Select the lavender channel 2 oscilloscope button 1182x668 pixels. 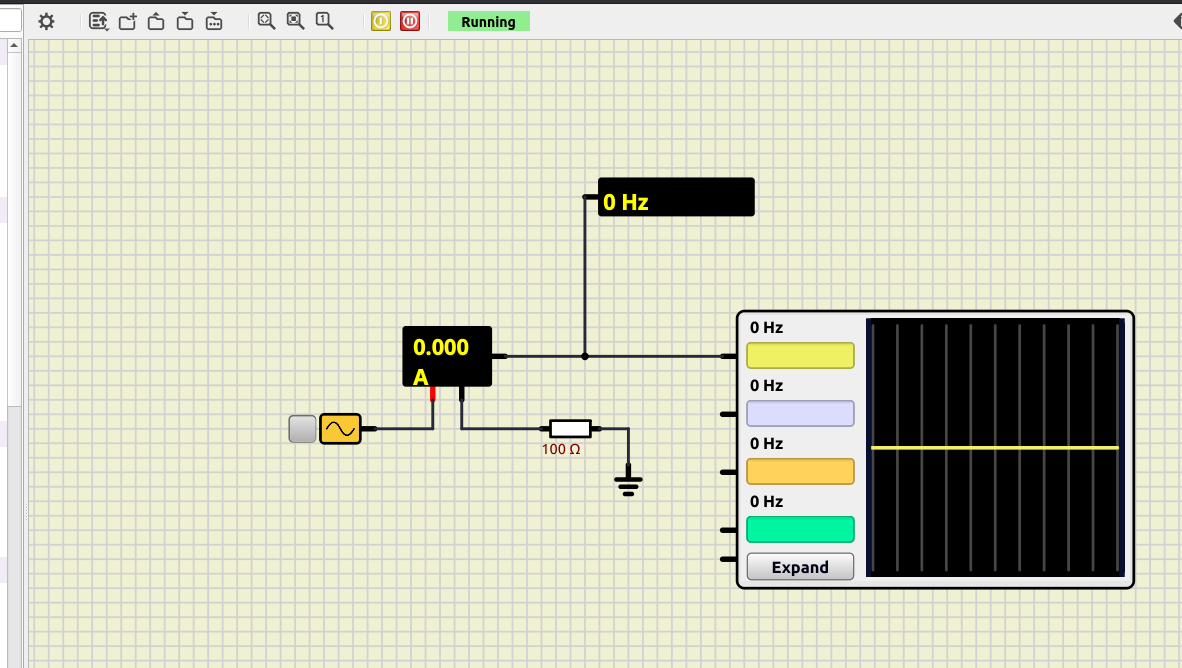pos(800,414)
